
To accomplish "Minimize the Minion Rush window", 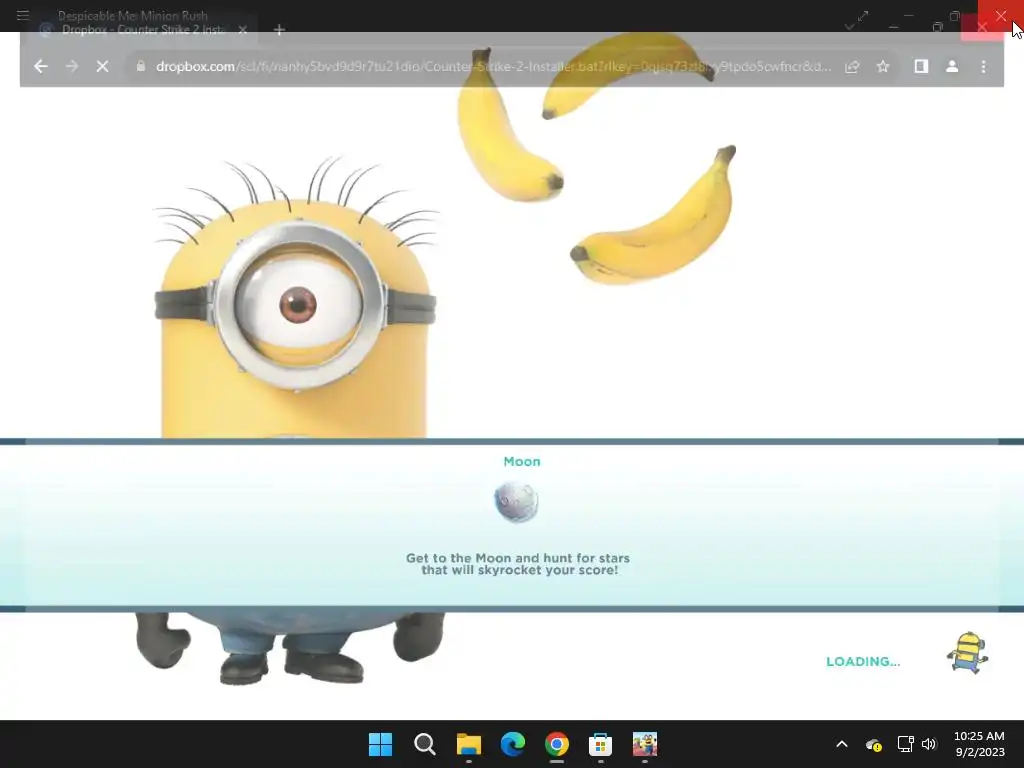I will tap(908, 16).
